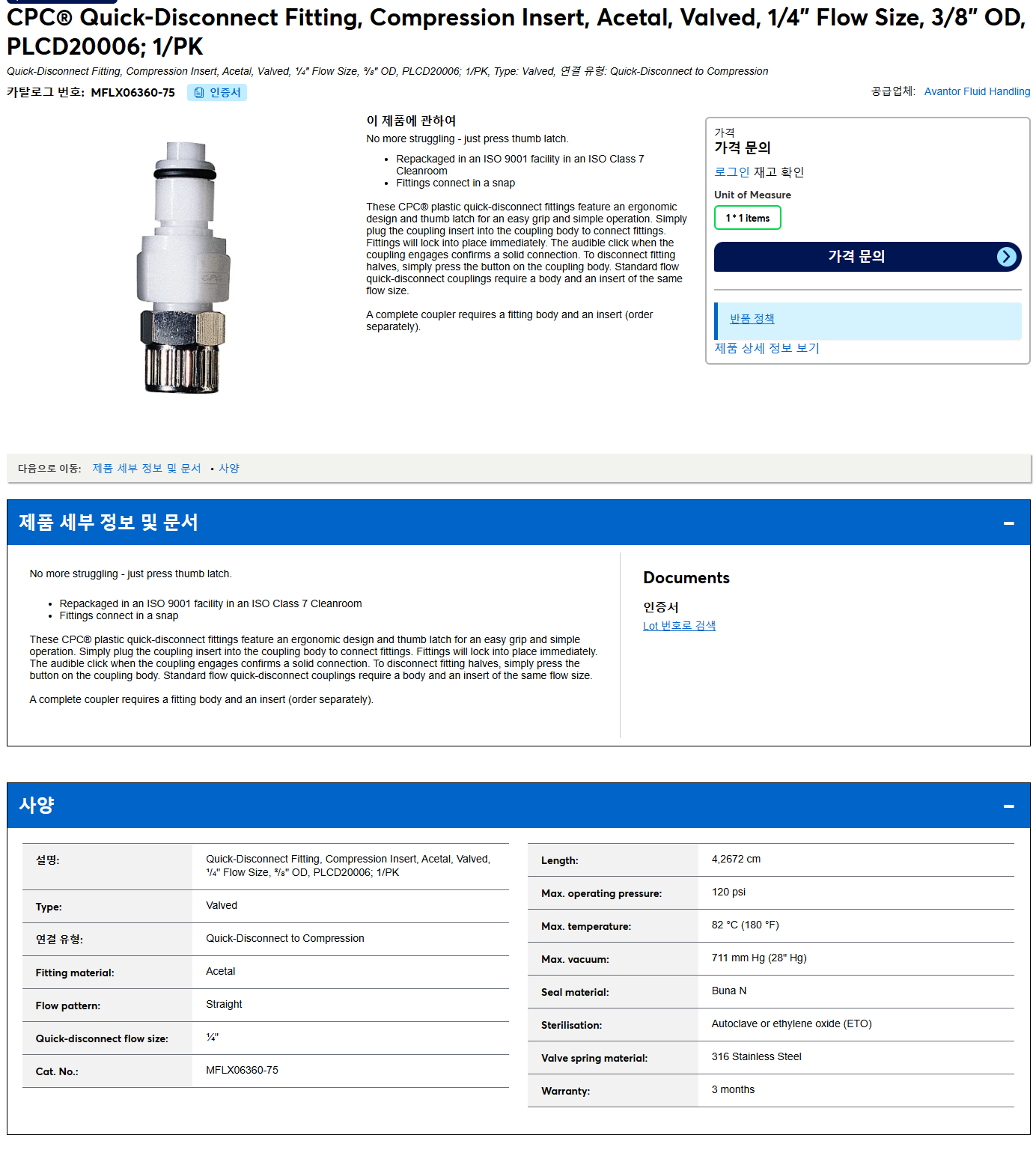Screen dimensions: 1036x1150
Task: Click the catalog number MFLX06360-75 at top
Action: click(x=132, y=93)
